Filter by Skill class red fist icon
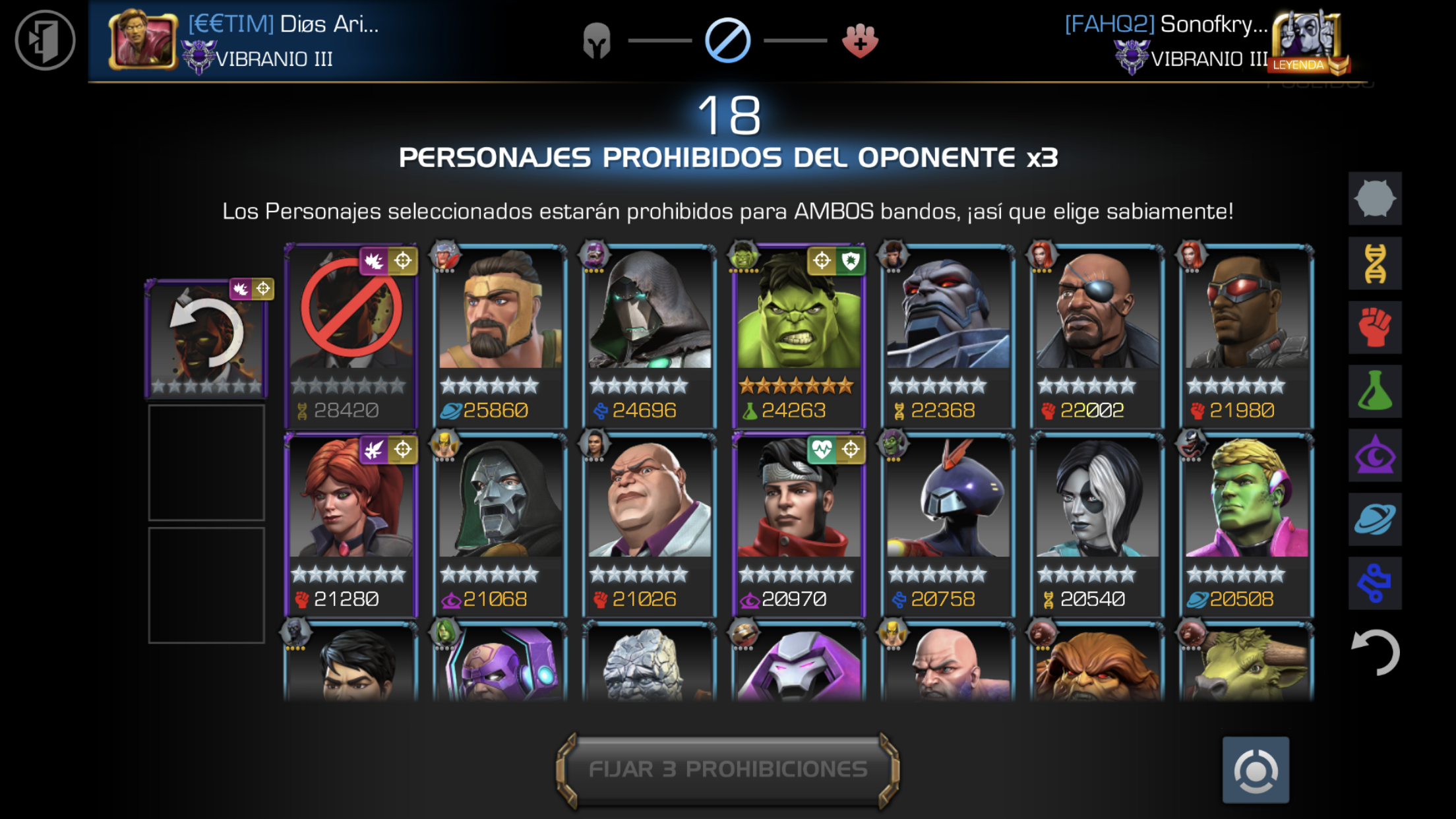The image size is (1456, 819). 1375,327
